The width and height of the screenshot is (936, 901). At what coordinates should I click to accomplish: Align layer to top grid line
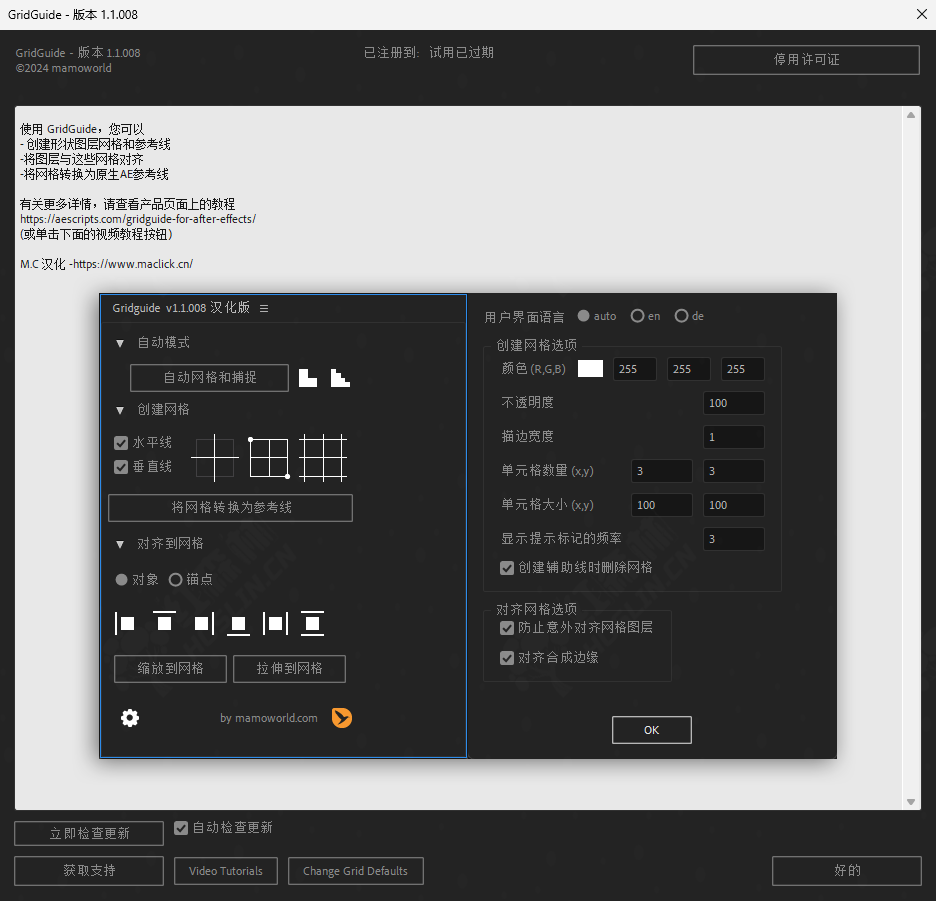click(x=164, y=622)
